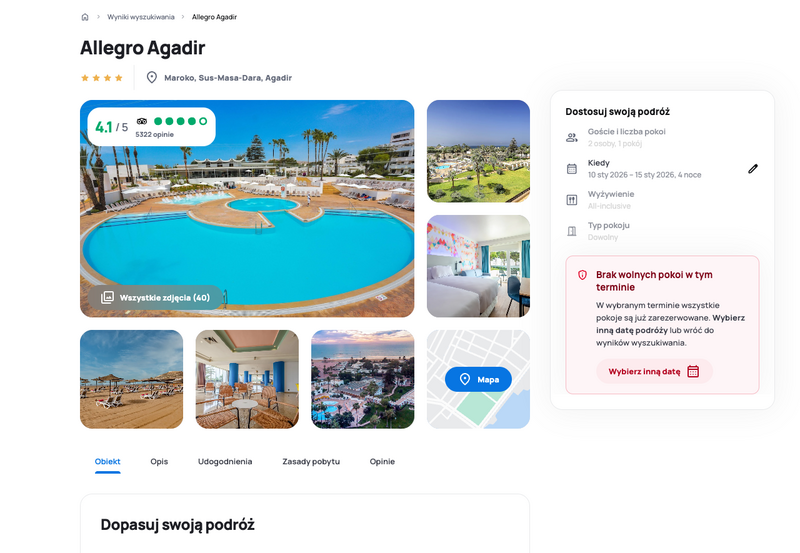Screen dimensions: 800x553
Task: Click the guests icon for Goście i liczba pokoi
Action: point(572,137)
